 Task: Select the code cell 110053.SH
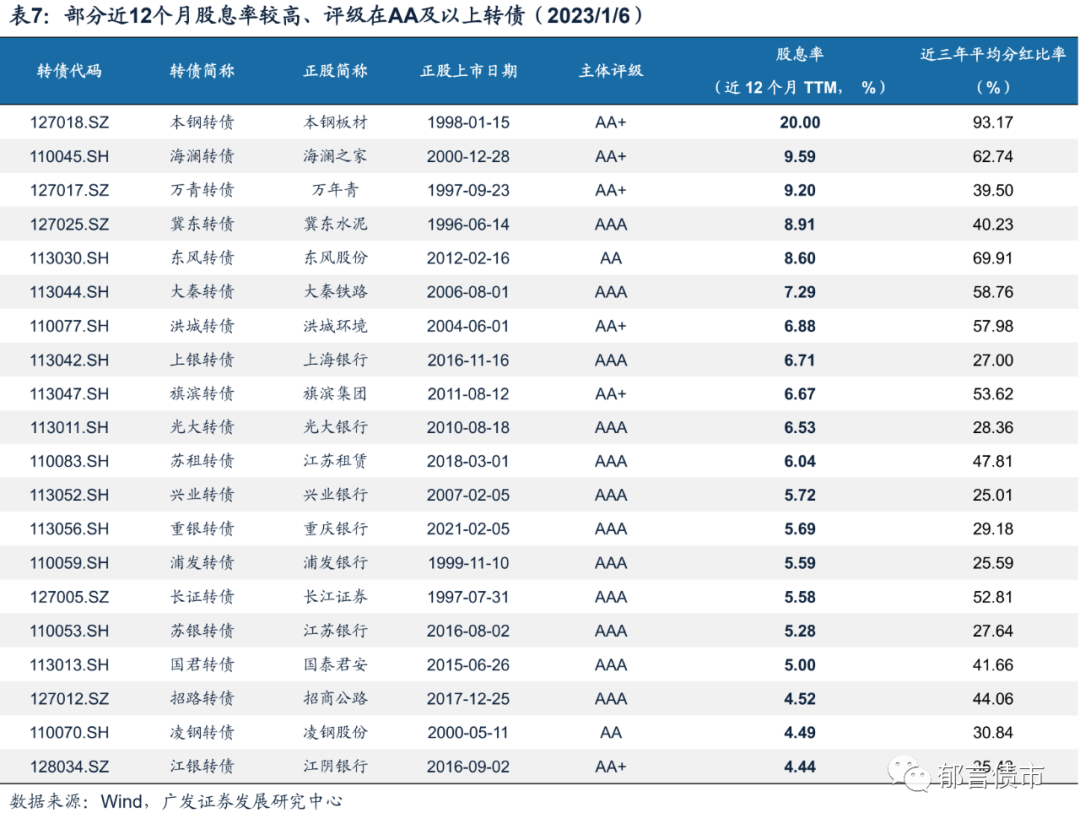pos(69,631)
